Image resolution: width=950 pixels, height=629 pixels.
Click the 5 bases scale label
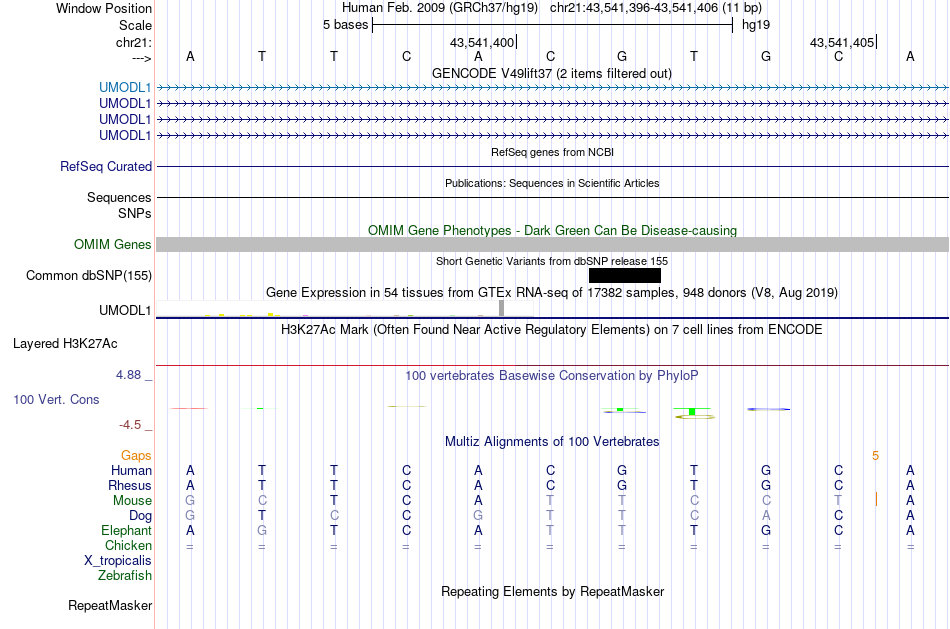[345, 25]
